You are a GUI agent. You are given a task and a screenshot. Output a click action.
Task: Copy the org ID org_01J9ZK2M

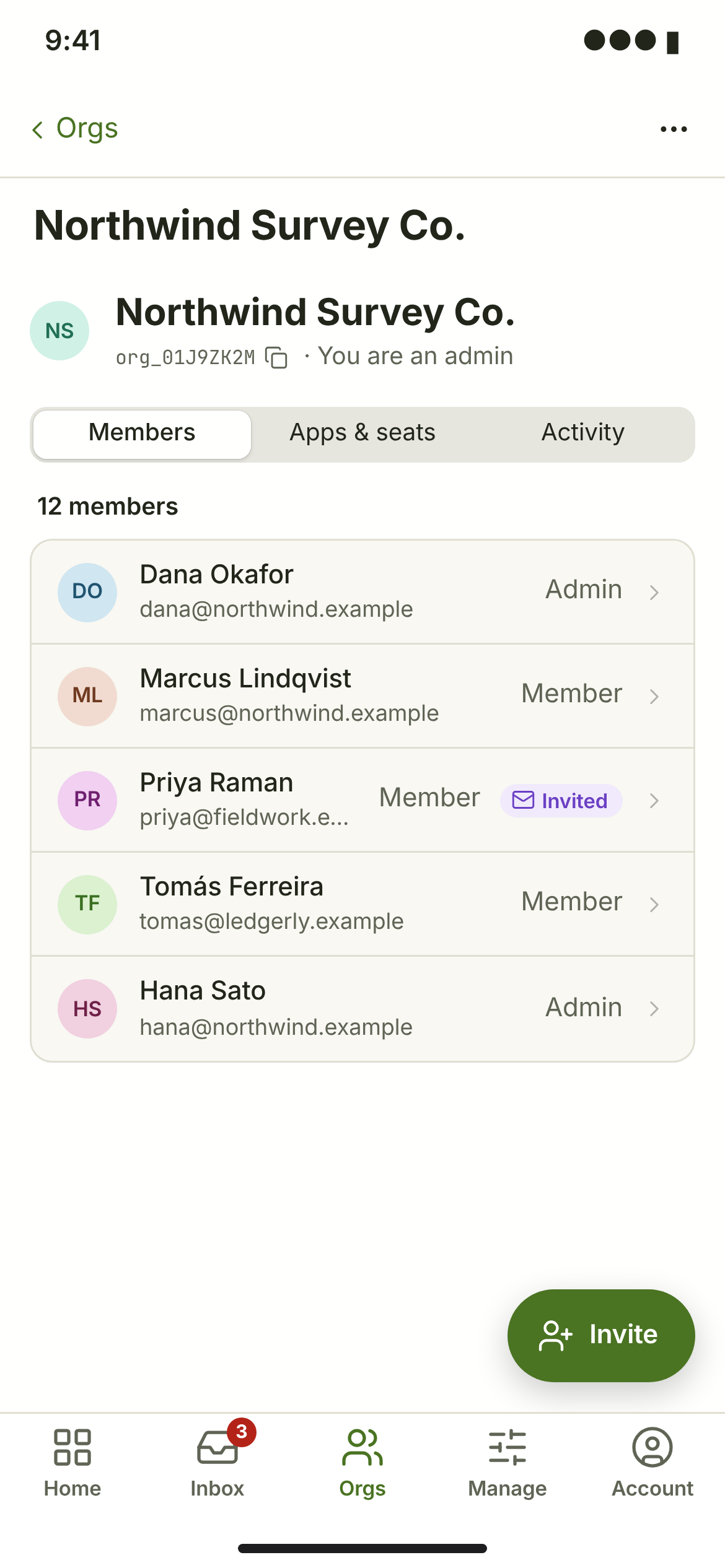point(276,357)
